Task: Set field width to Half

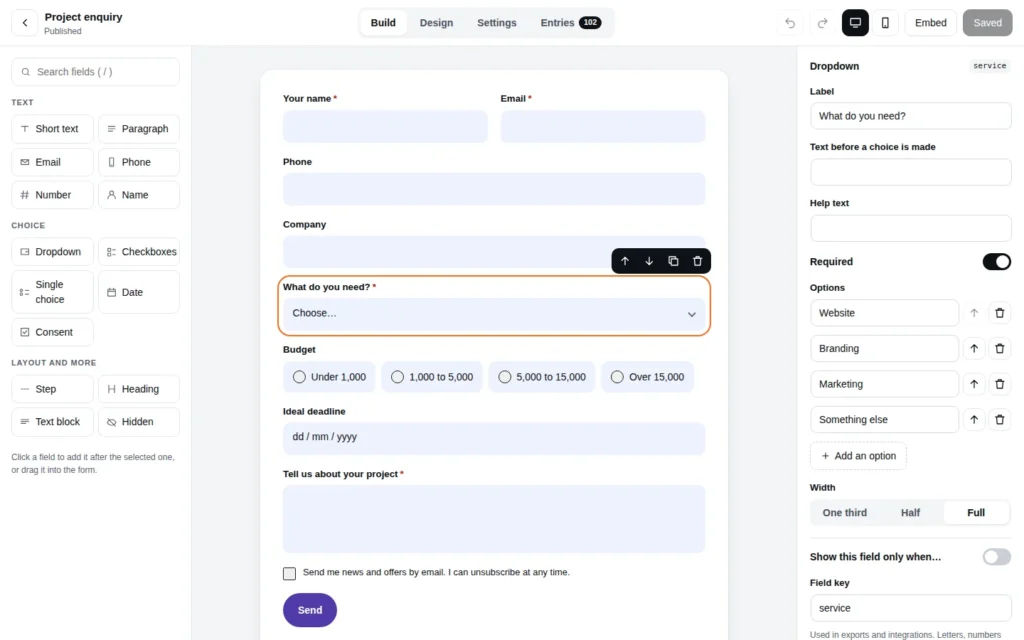Action: tap(910, 513)
